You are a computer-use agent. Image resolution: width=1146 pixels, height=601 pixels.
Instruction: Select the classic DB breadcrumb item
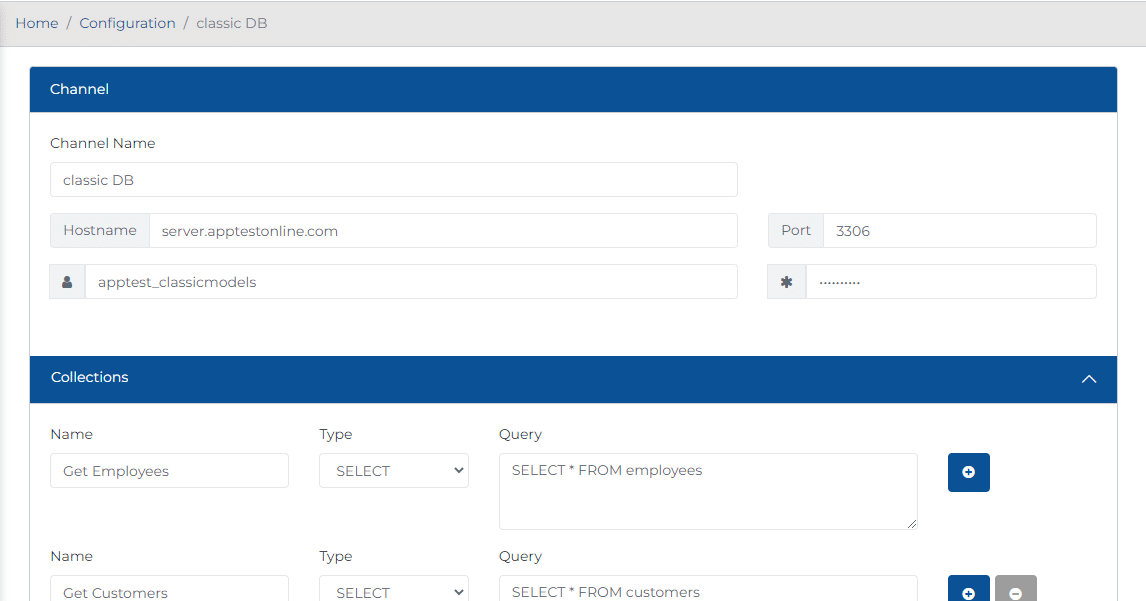point(231,22)
